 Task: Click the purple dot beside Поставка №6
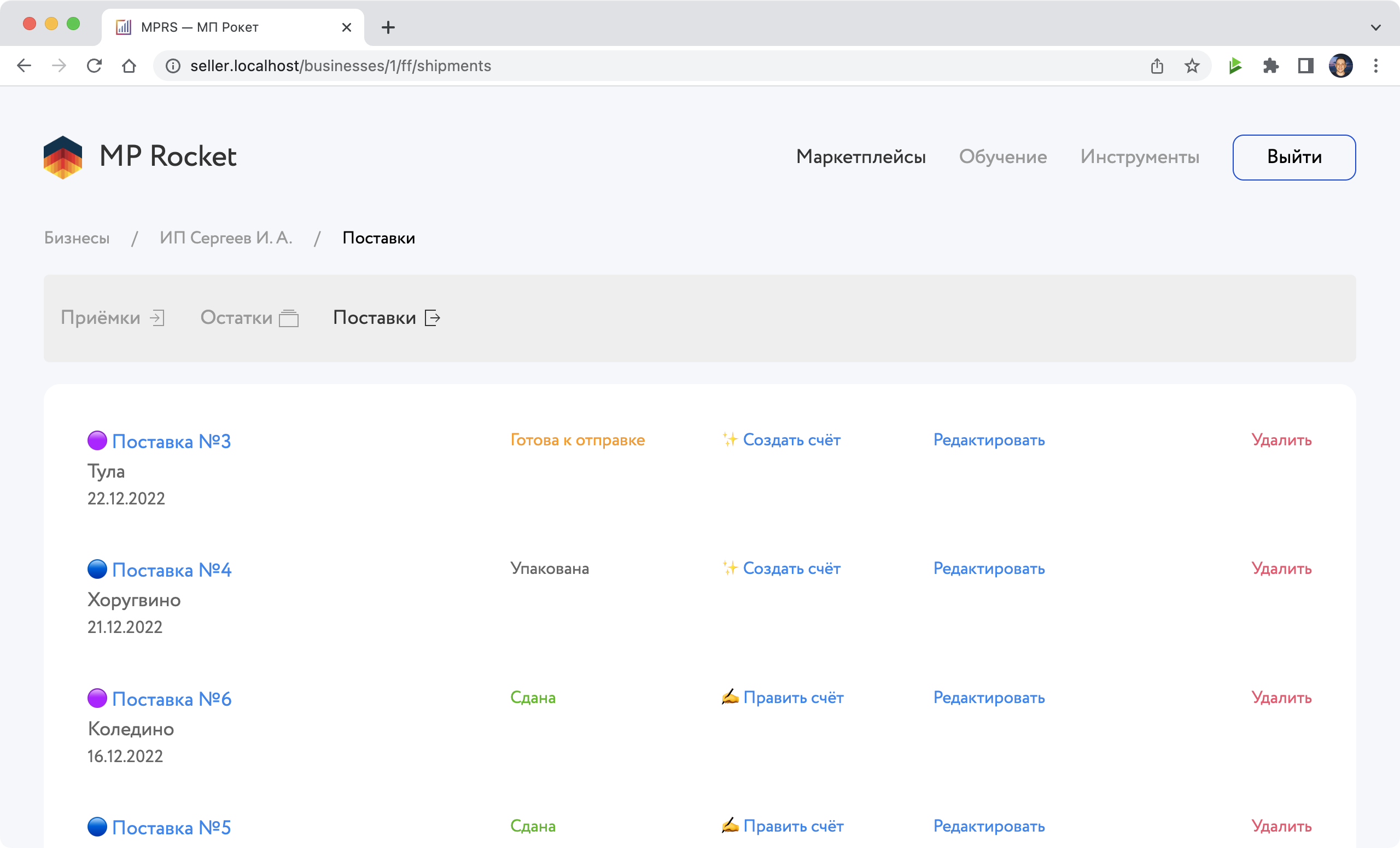[97, 698]
